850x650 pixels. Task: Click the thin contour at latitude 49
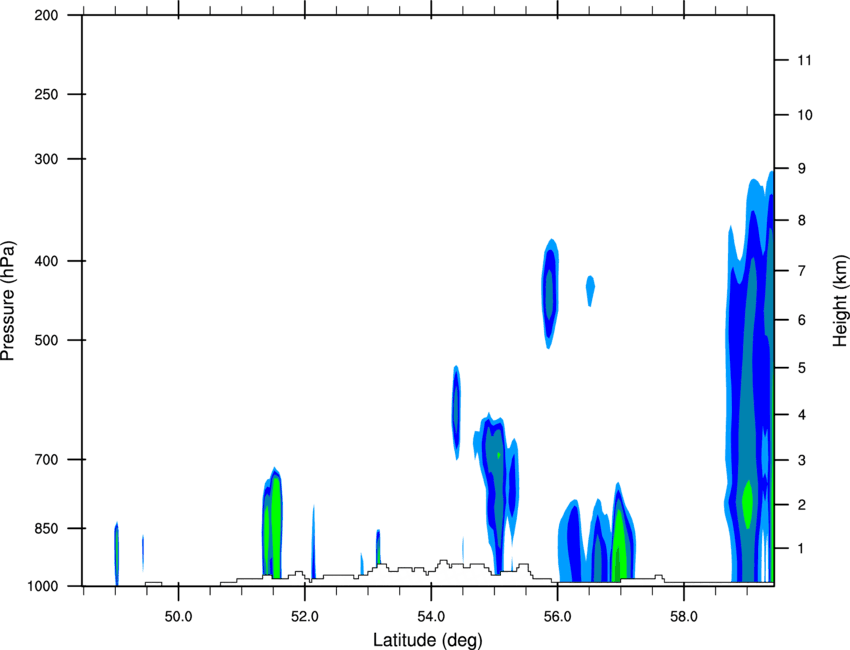coord(116,554)
